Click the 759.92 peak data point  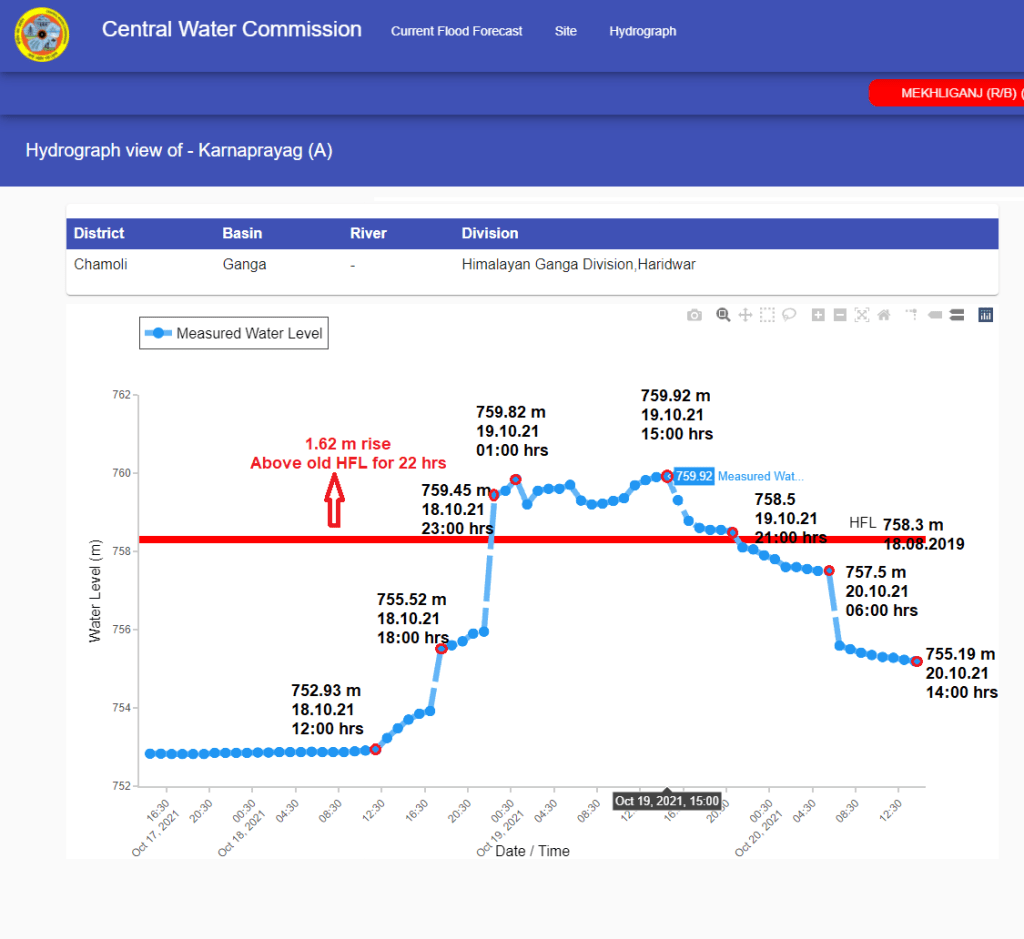coord(667,476)
